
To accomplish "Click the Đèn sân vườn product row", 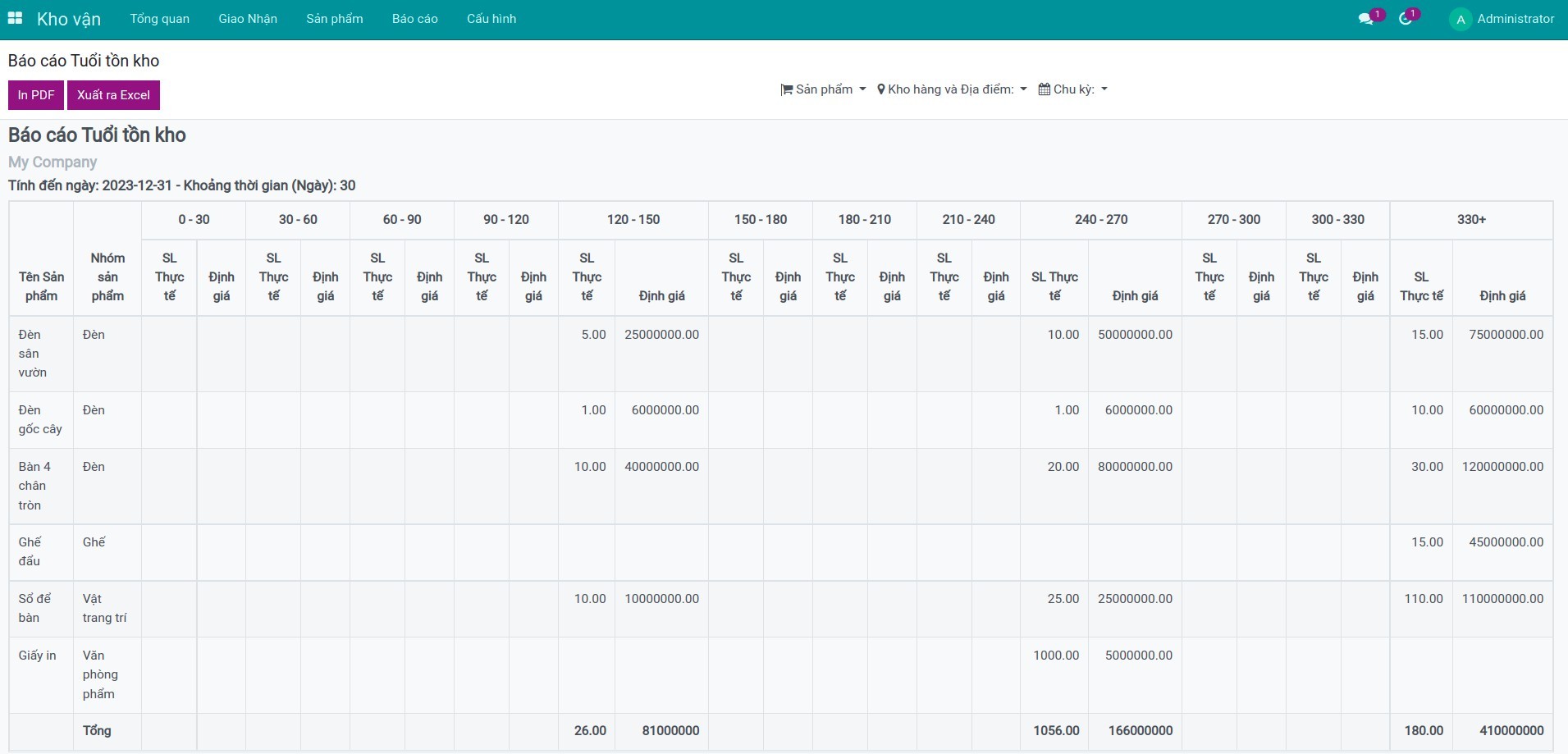I will pos(33,354).
